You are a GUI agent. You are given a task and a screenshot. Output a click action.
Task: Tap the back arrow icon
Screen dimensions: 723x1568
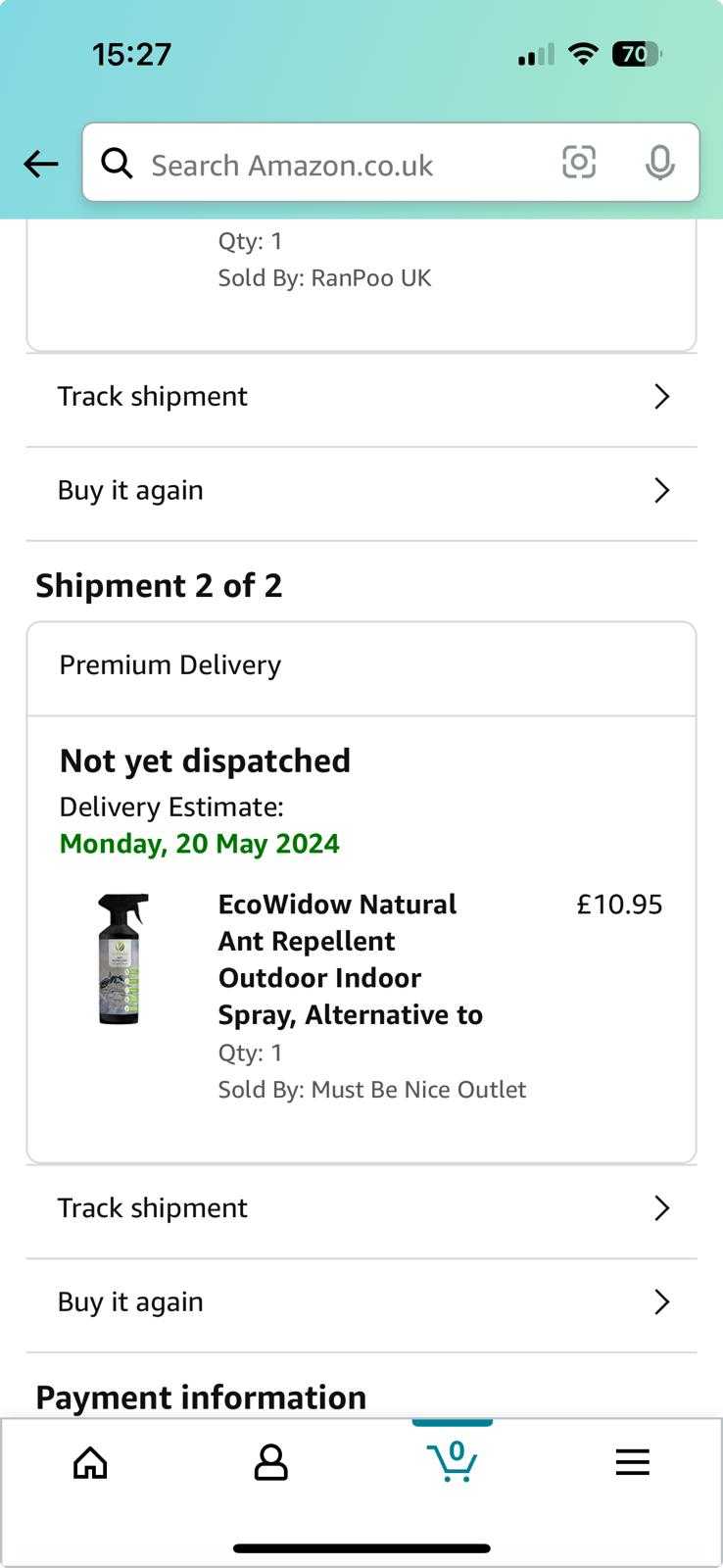click(x=41, y=164)
